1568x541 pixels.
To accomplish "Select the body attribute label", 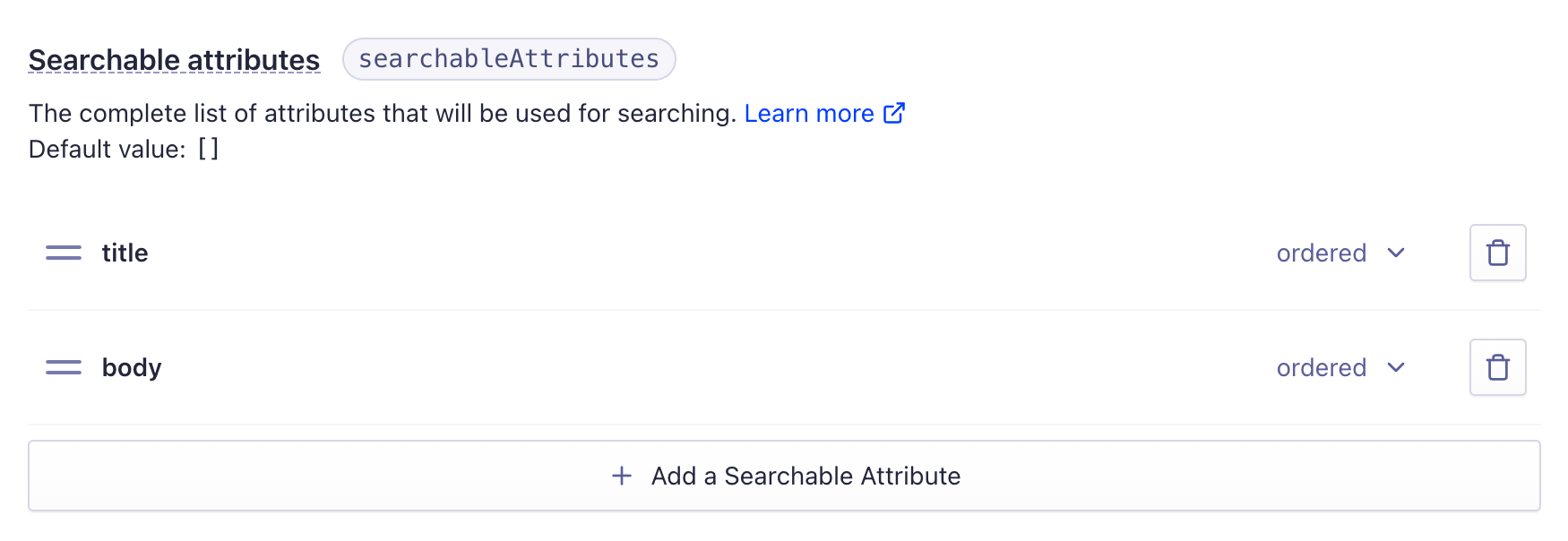I will (131, 367).
